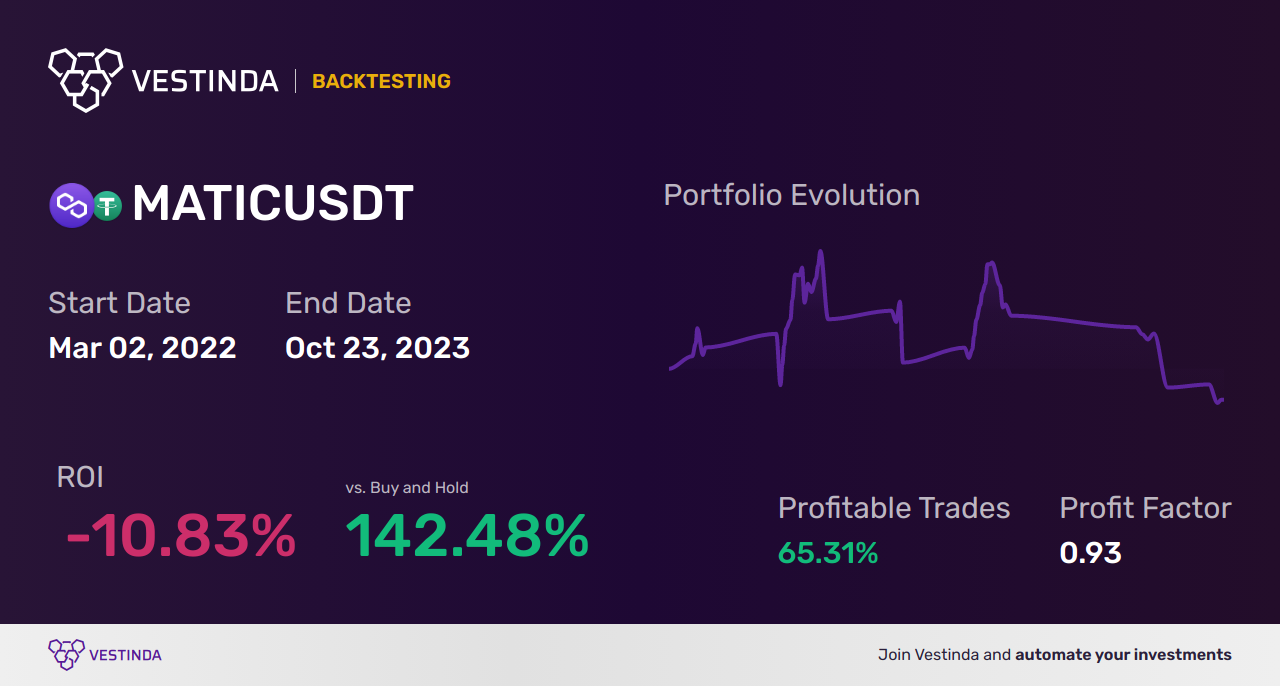Select the Oct 23, 2023 end date value
The image size is (1280, 686).
377,347
